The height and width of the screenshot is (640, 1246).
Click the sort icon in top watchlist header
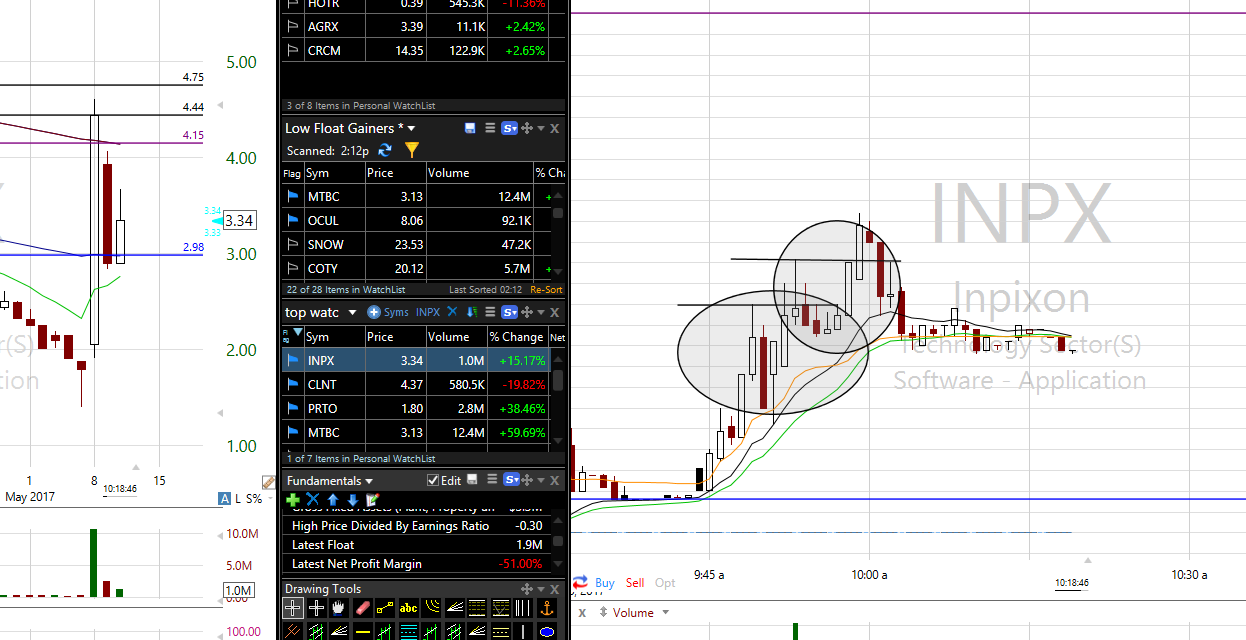coord(472,312)
